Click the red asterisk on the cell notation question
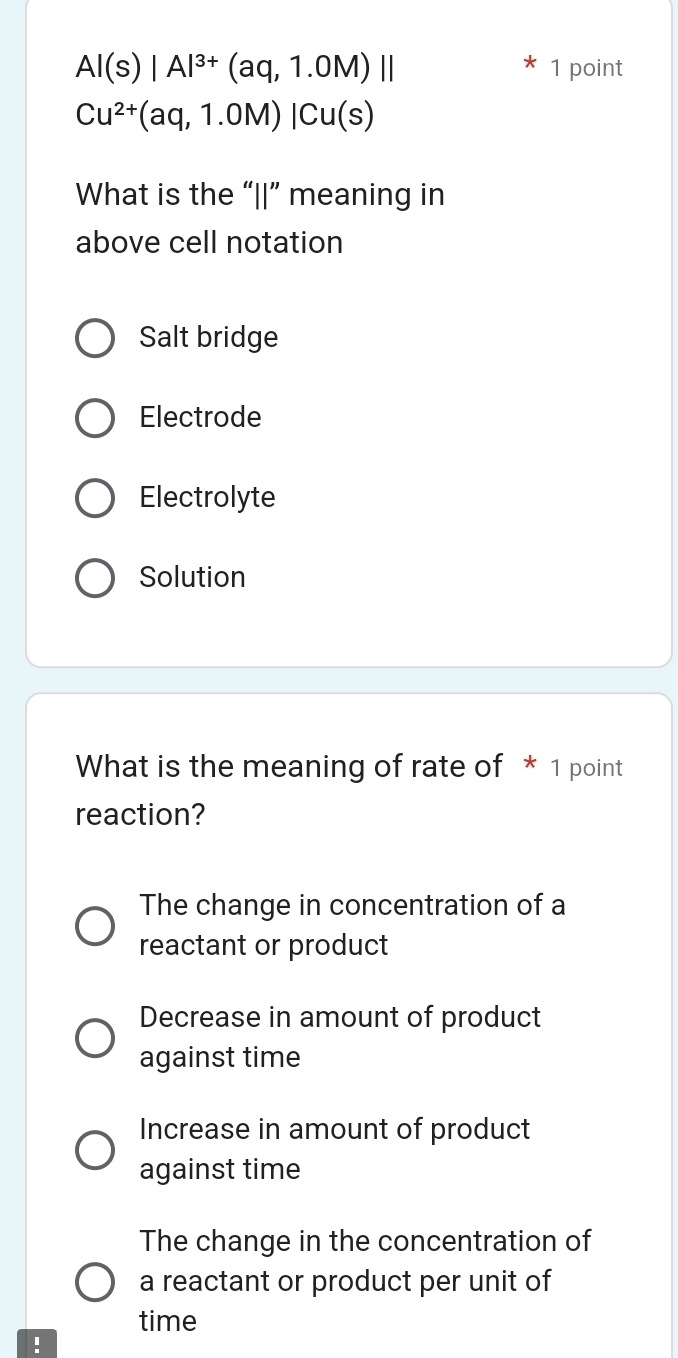 click(x=530, y=68)
